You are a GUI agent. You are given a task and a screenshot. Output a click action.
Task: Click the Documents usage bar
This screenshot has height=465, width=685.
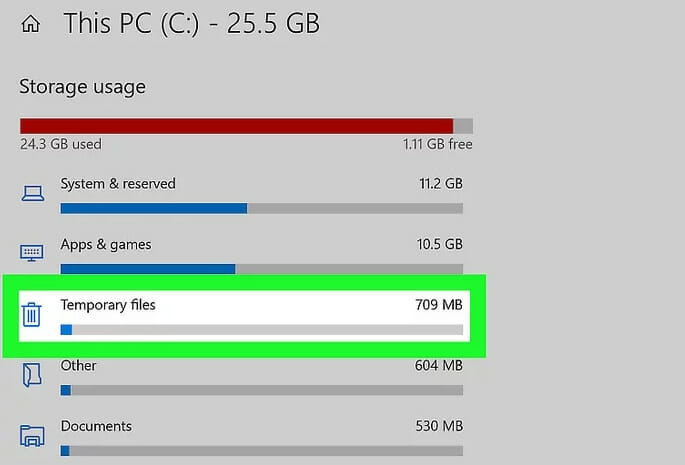click(x=262, y=451)
